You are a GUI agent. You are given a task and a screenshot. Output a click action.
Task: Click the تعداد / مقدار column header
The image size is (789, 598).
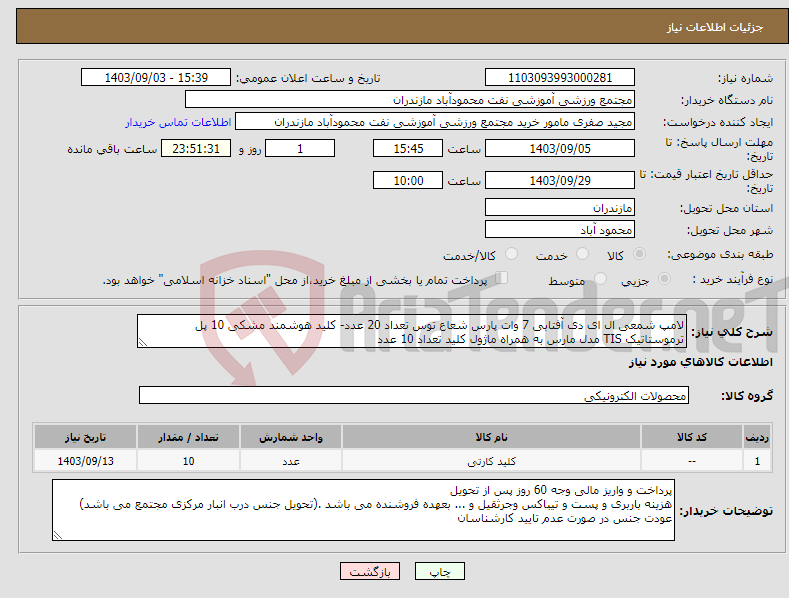click(188, 437)
